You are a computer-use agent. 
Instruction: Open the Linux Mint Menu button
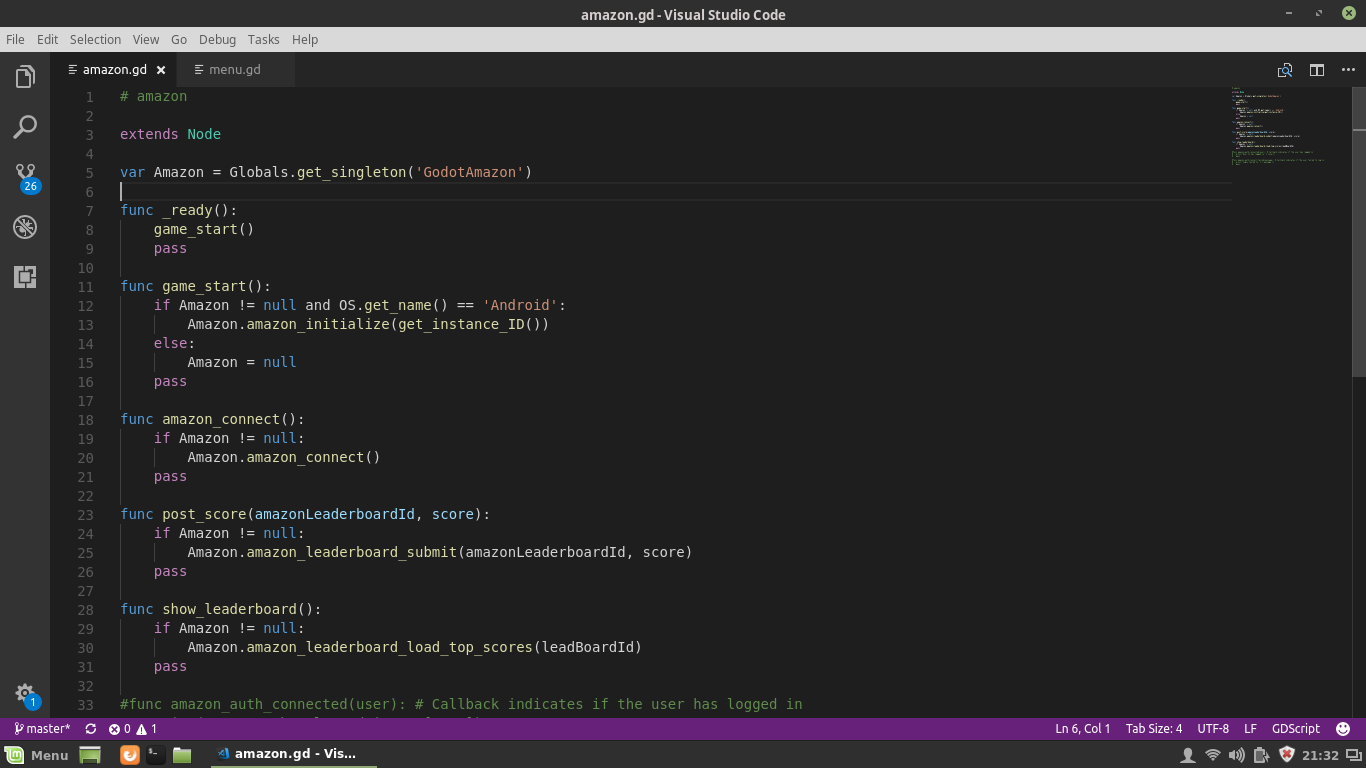point(37,755)
